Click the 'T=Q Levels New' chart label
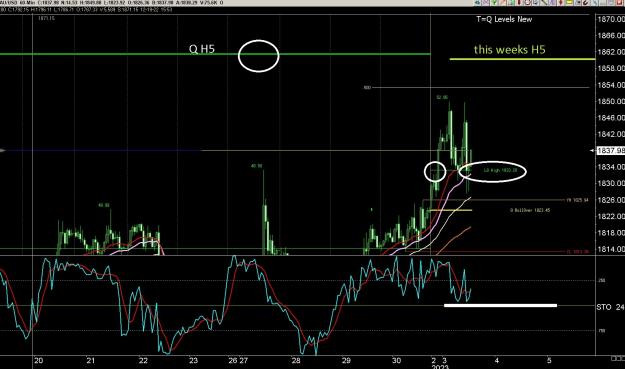Screen dimensions: 625x369 tap(504, 19)
